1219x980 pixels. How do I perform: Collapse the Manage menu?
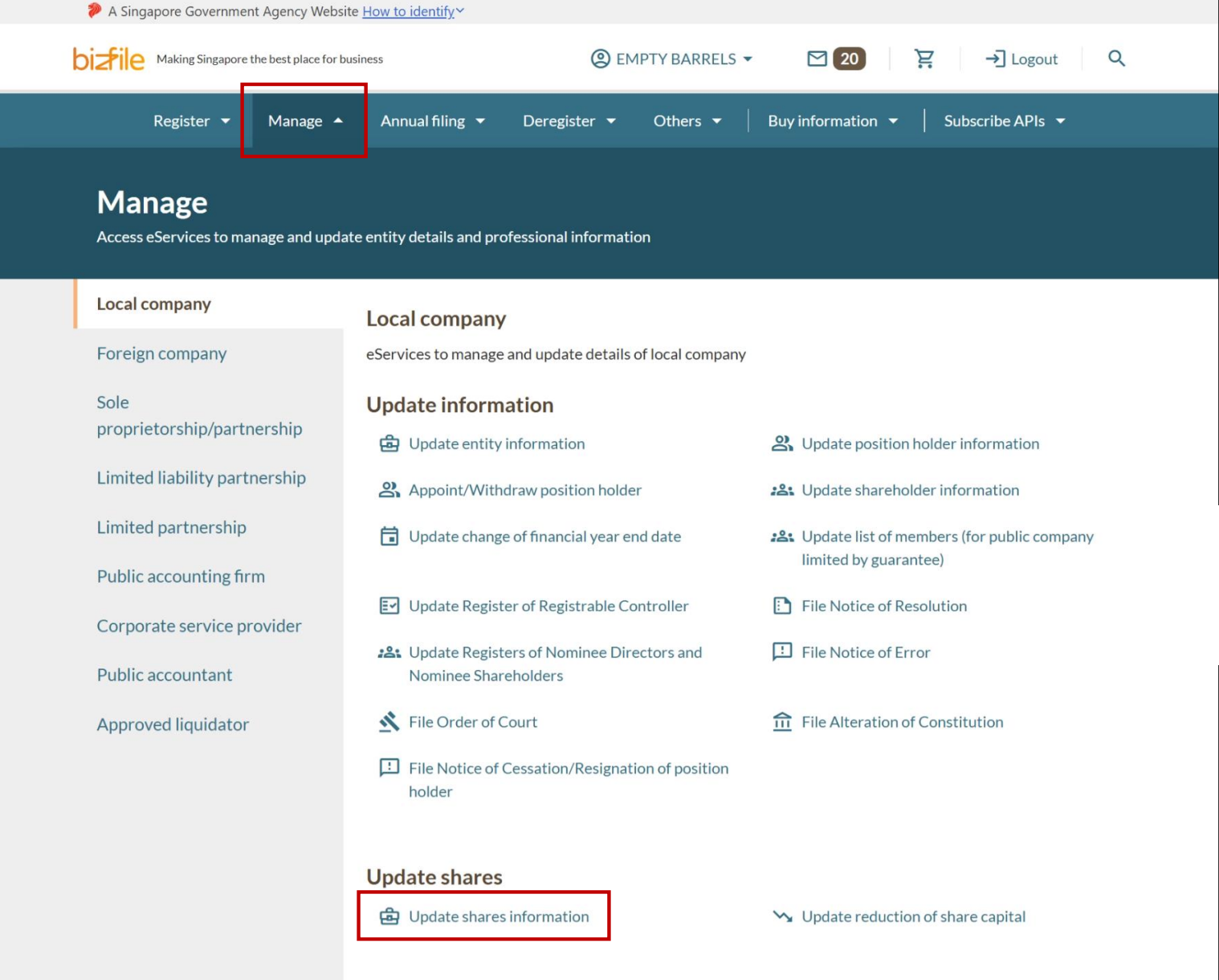[304, 121]
